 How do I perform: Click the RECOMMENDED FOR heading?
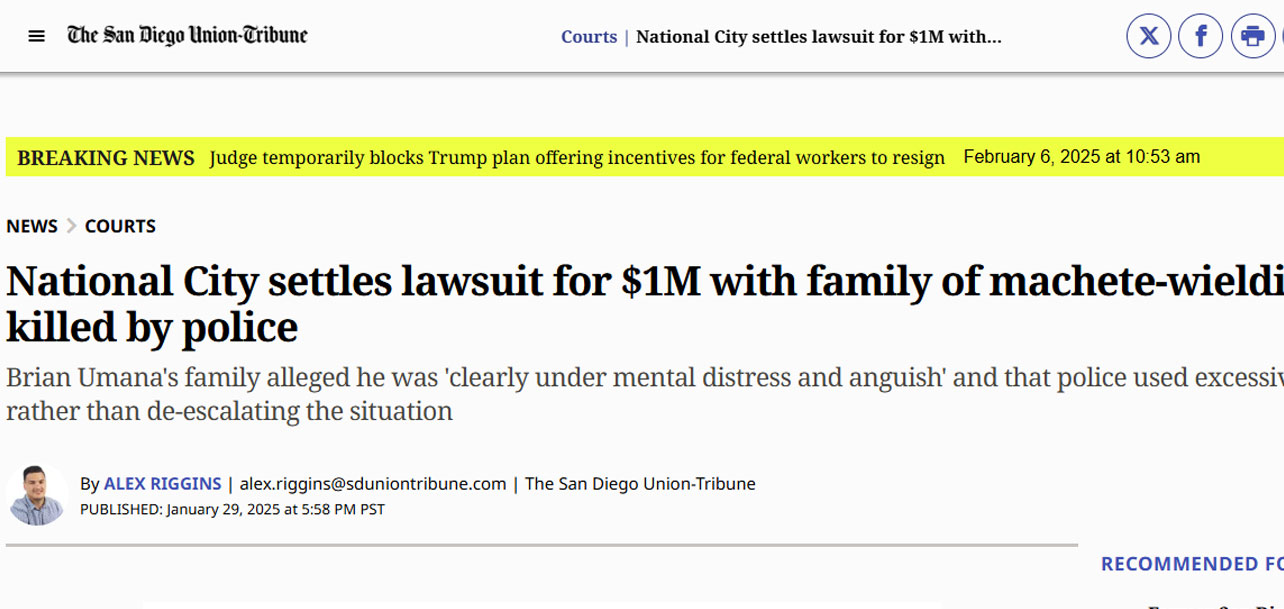pyautogui.click(x=1191, y=564)
